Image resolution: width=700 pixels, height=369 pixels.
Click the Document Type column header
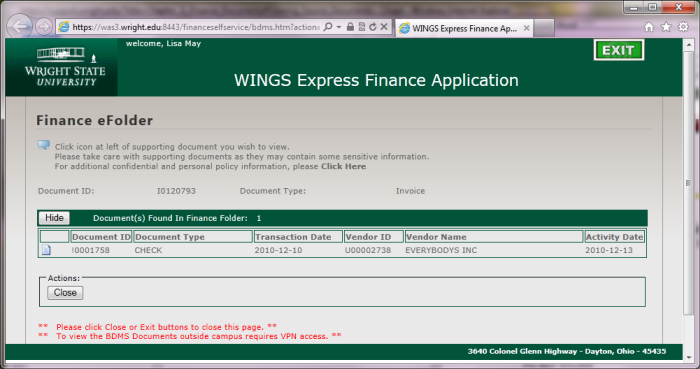pyautogui.click(x=193, y=237)
